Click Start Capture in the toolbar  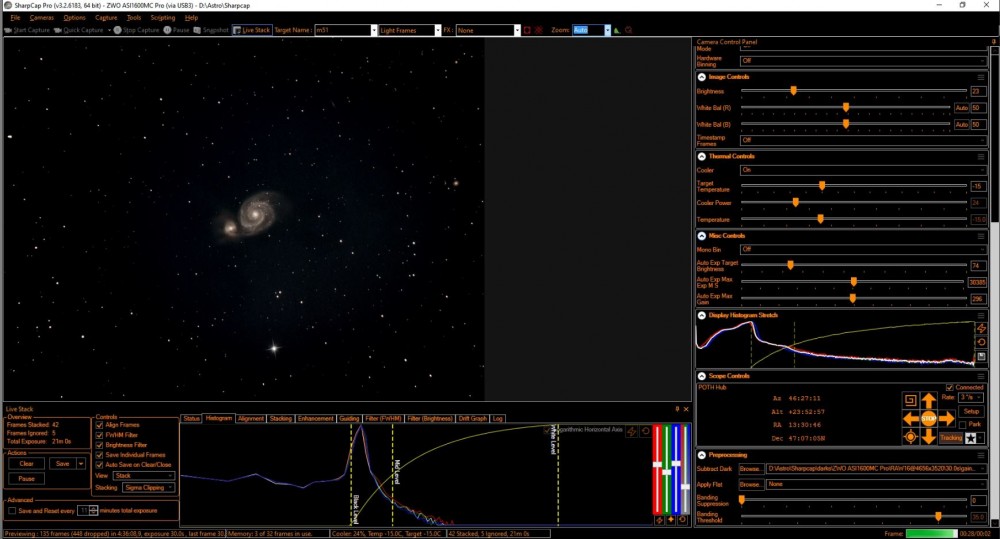pos(27,30)
